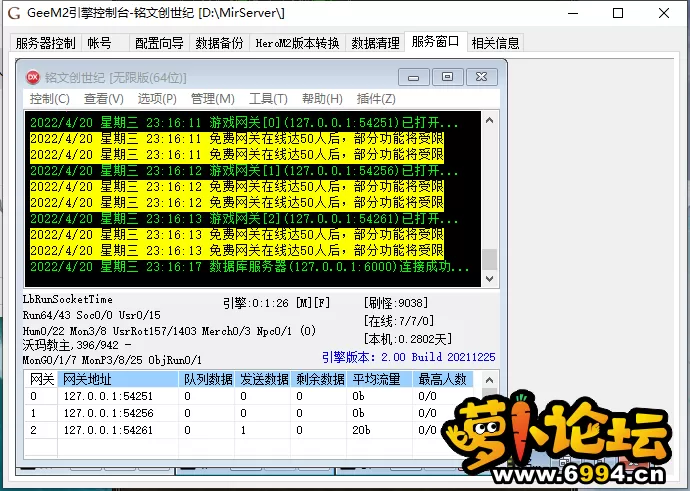Open the 相关信息 tab
The height and width of the screenshot is (491, 690).
495,43
